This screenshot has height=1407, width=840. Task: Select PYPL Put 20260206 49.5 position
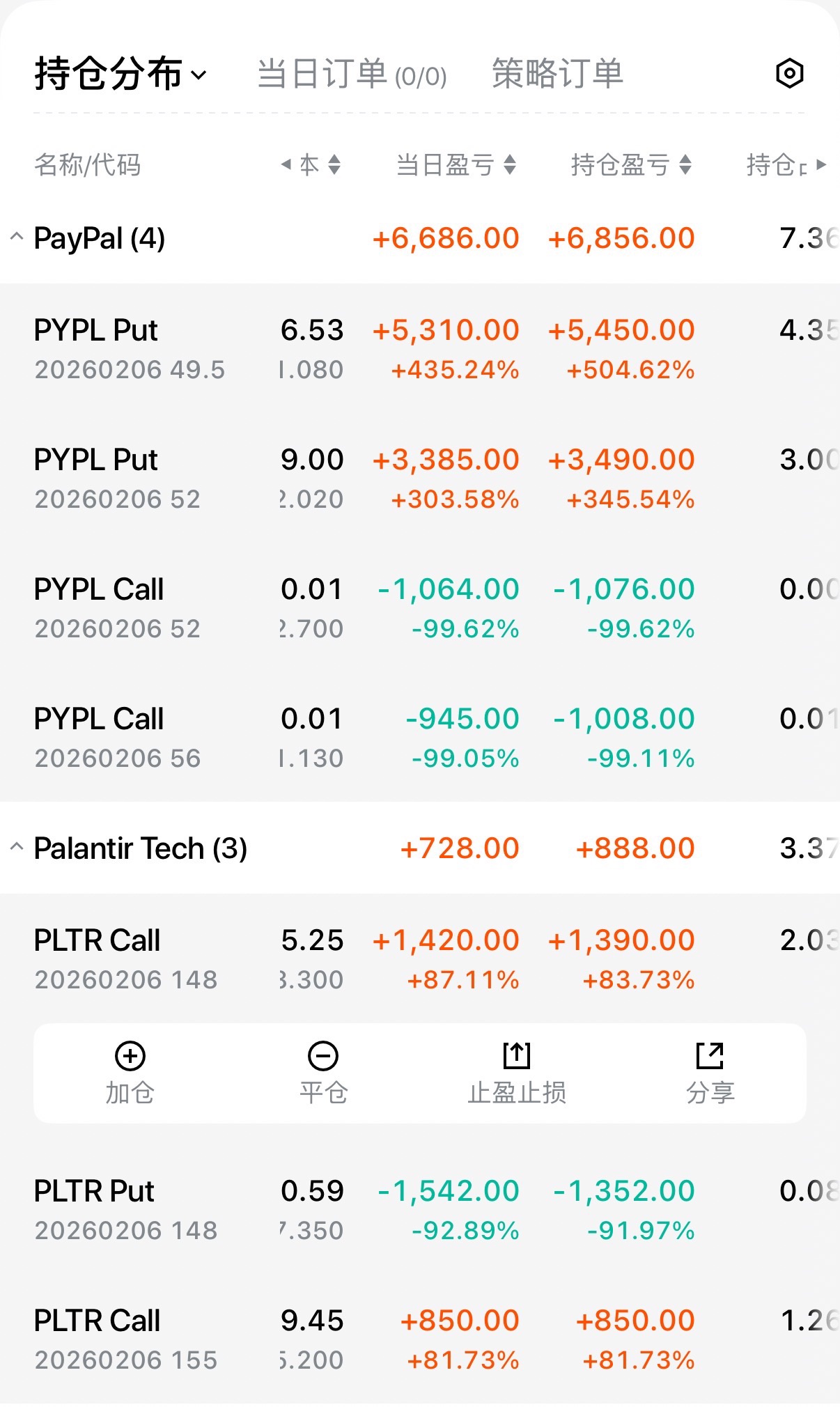[130, 348]
